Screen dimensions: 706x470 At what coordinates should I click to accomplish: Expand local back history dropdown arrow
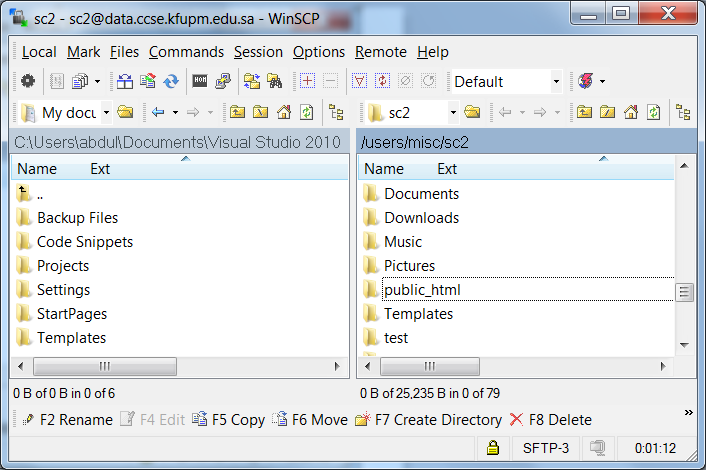pyautogui.click(x=176, y=112)
